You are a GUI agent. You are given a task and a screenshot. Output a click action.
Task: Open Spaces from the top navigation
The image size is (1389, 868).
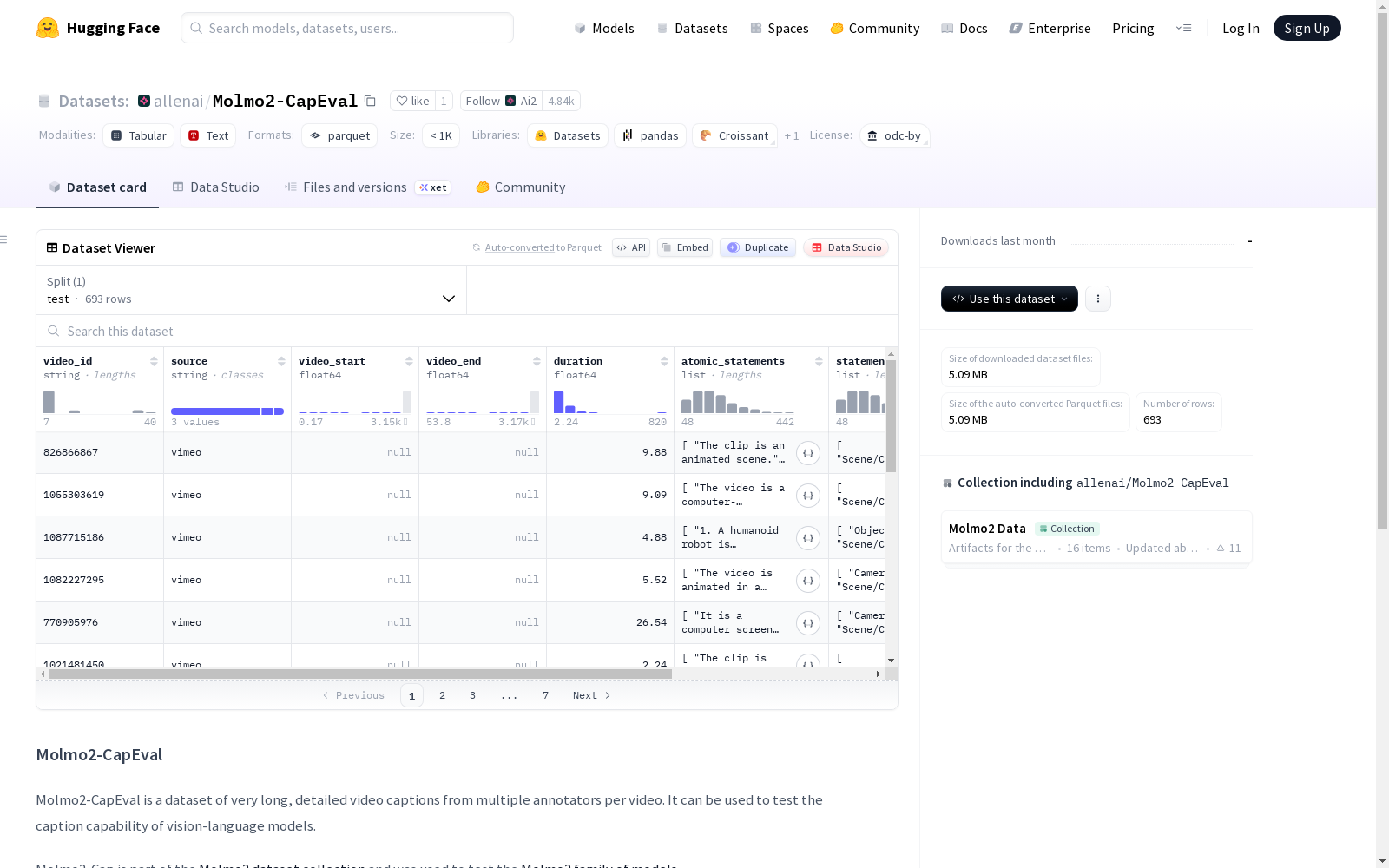[x=780, y=28]
